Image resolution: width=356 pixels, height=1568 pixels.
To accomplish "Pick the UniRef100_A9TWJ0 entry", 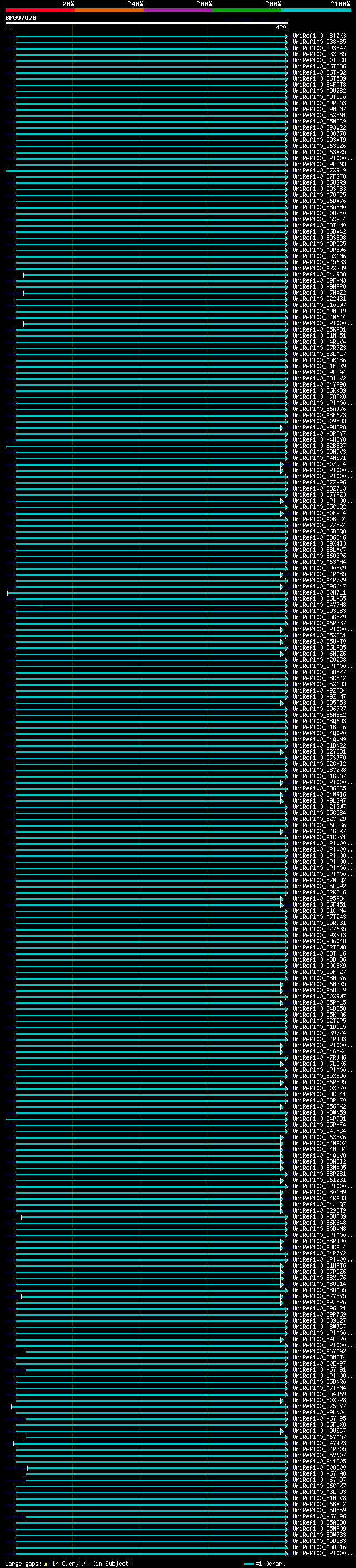I will pyautogui.click(x=319, y=97).
